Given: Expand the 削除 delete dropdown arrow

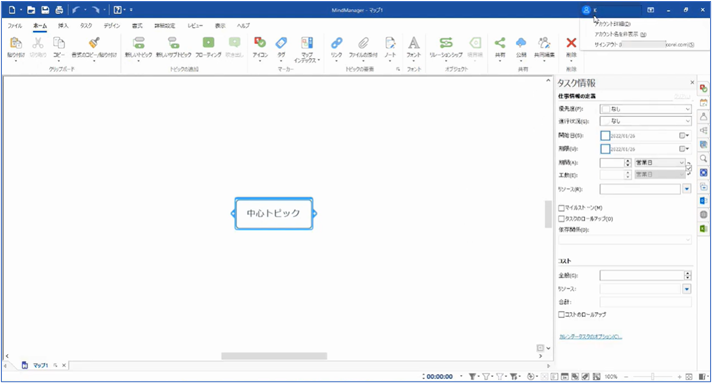Looking at the screenshot, I should coord(571,61).
